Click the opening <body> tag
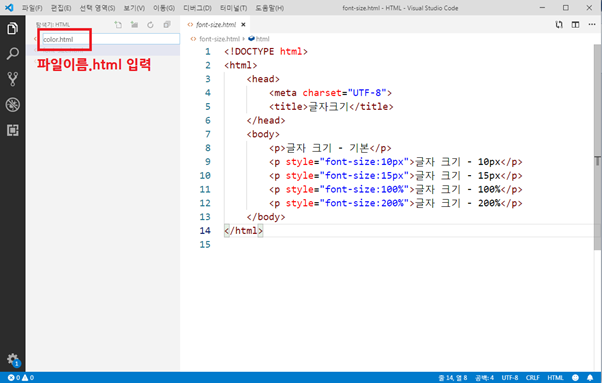The image size is (602, 383). coord(263,134)
